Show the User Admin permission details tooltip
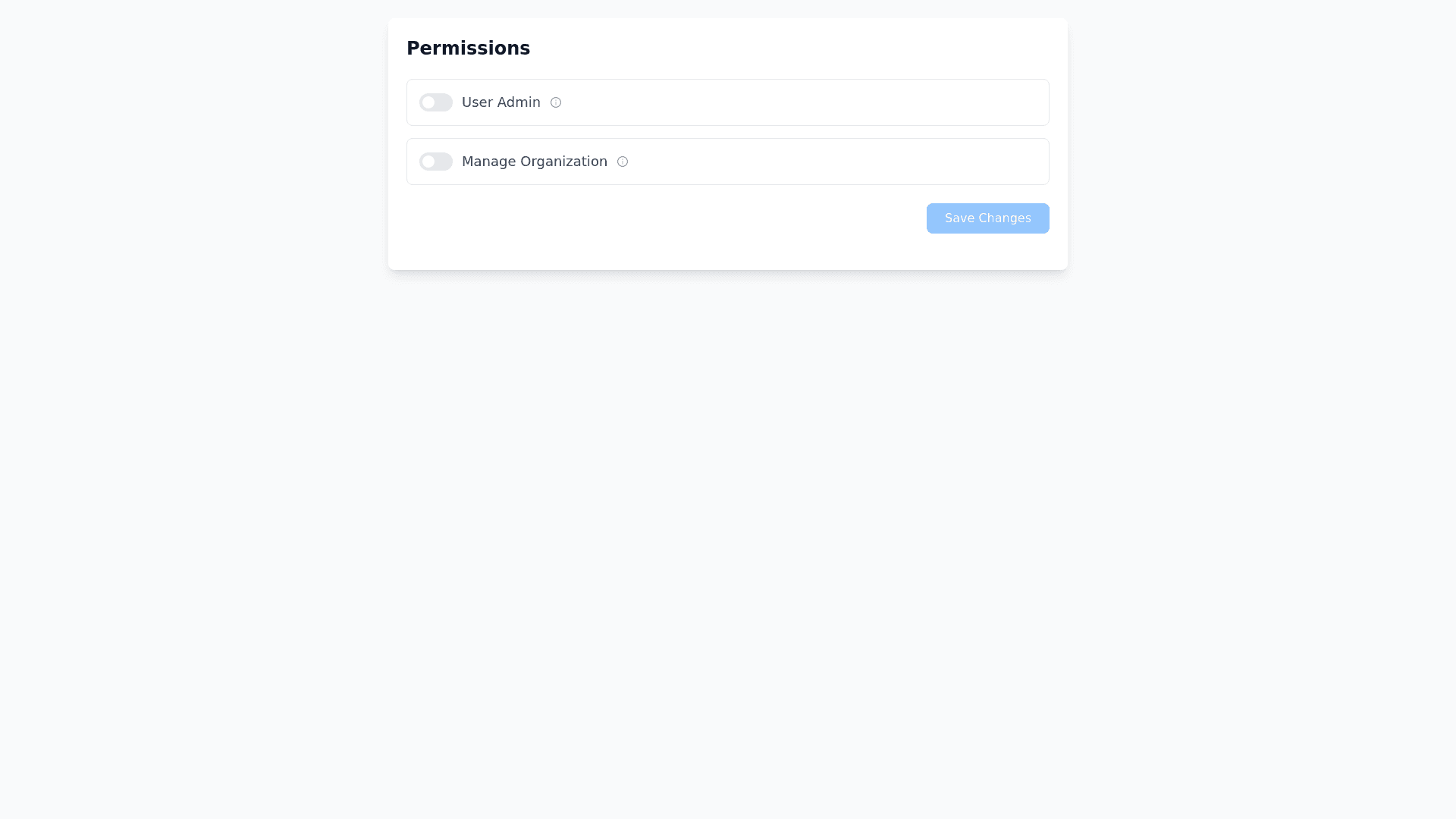 [x=556, y=102]
